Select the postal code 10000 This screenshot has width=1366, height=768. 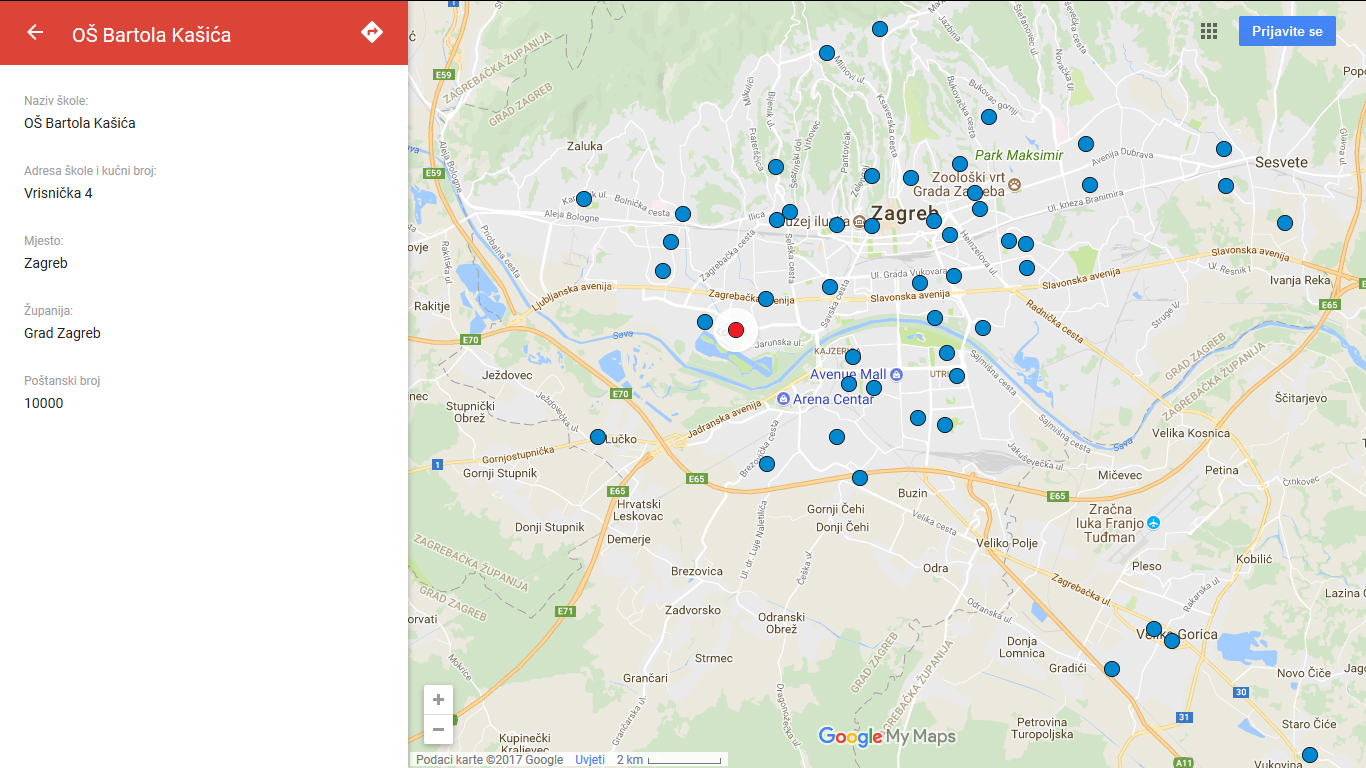coord(44,403)
